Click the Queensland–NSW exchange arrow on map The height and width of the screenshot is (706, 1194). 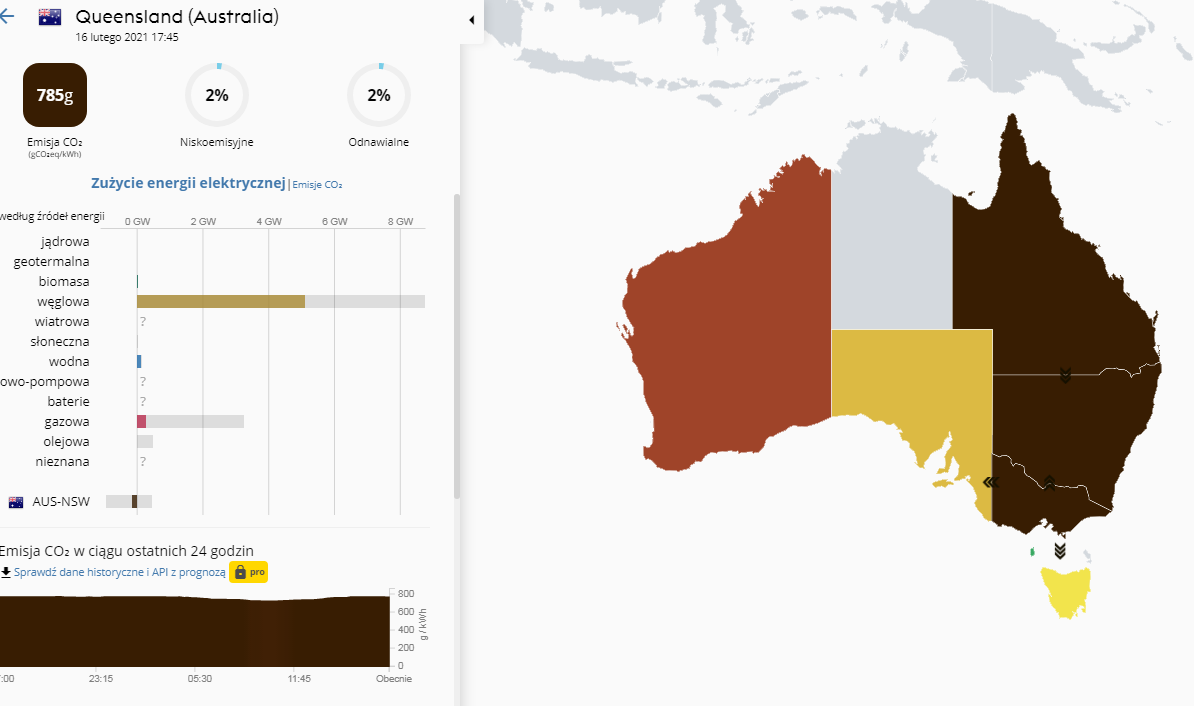pyautogui.click(x=1065, y=375)
